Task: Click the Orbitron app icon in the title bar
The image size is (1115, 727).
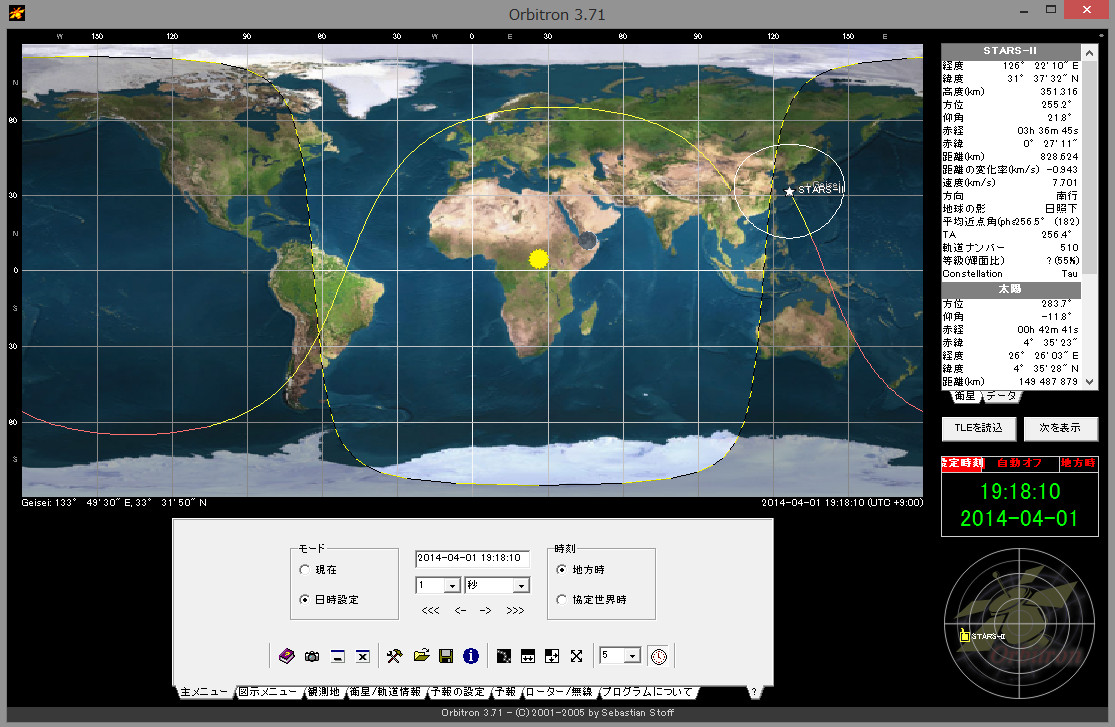Action: coord(16,13)
